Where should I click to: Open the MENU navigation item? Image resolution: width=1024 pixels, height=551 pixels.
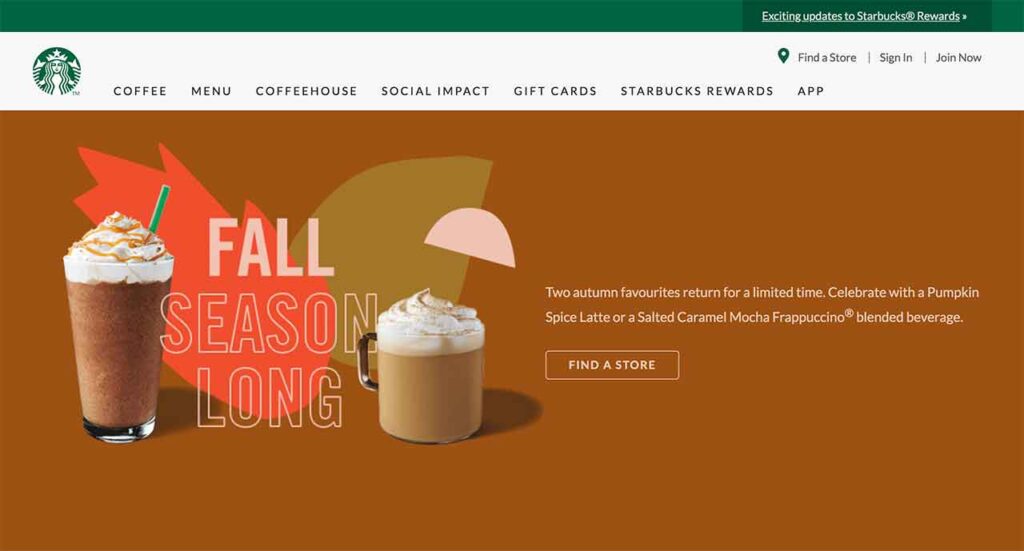(211, 91)
